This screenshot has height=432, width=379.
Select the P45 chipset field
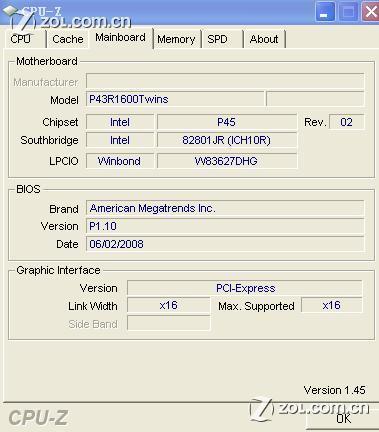point(227,122)
